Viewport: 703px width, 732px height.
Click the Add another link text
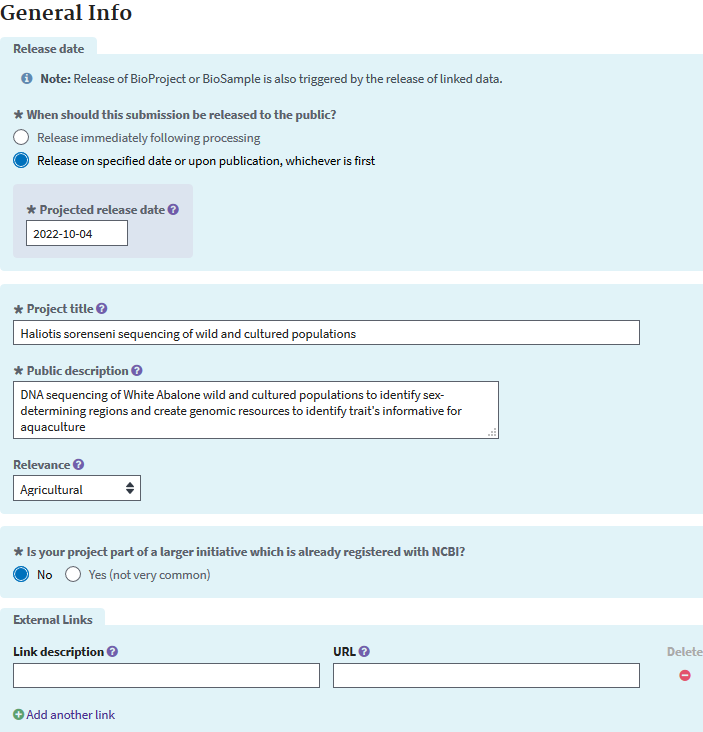click(70, 715)
